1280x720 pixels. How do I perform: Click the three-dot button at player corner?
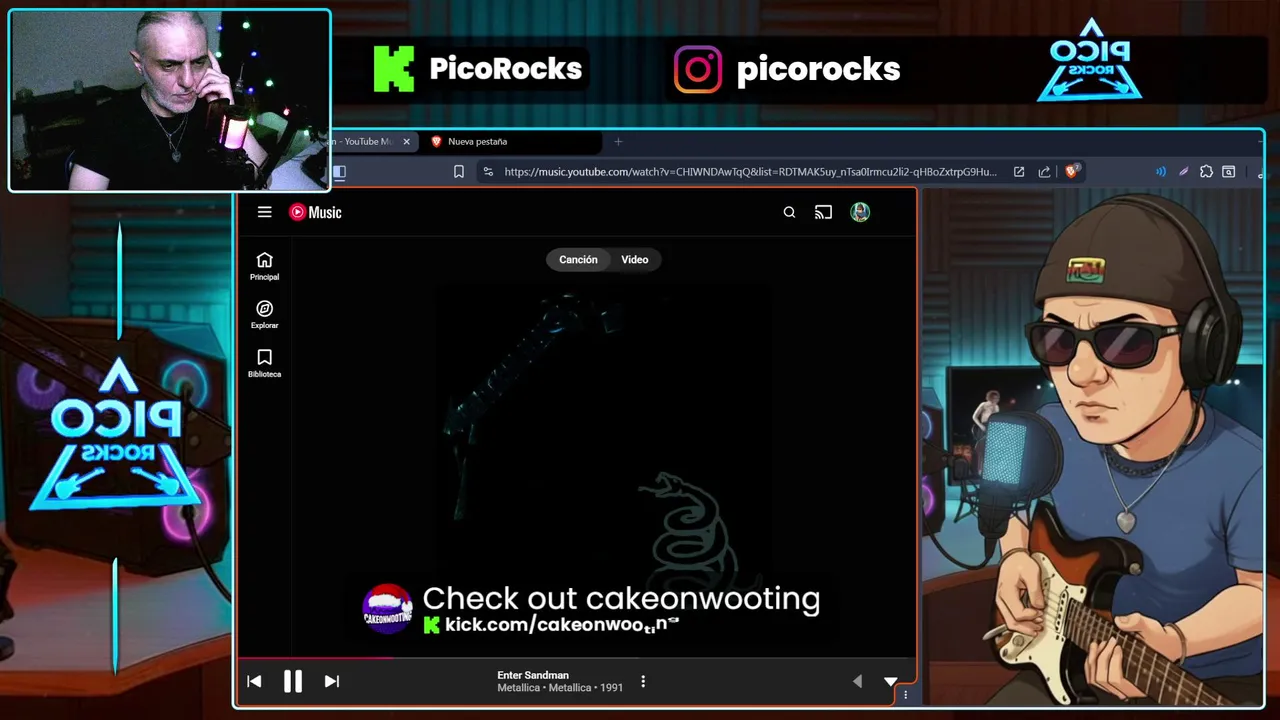[x=906, y=695]
